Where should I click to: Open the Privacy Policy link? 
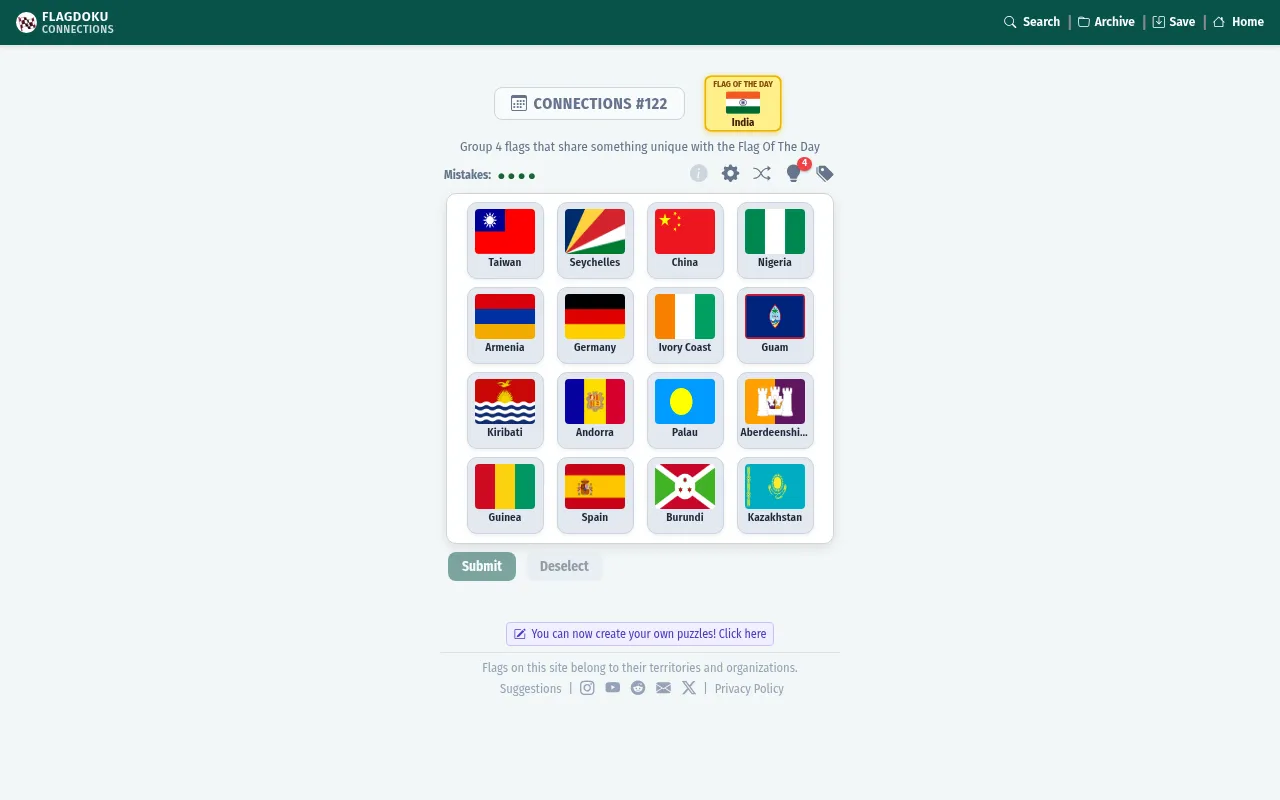(749, 689)
